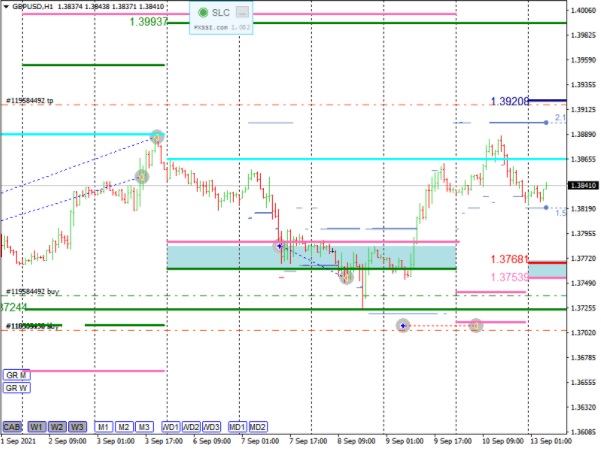Click the WD3 button
The image size is (601, 451).
[211, 426]
